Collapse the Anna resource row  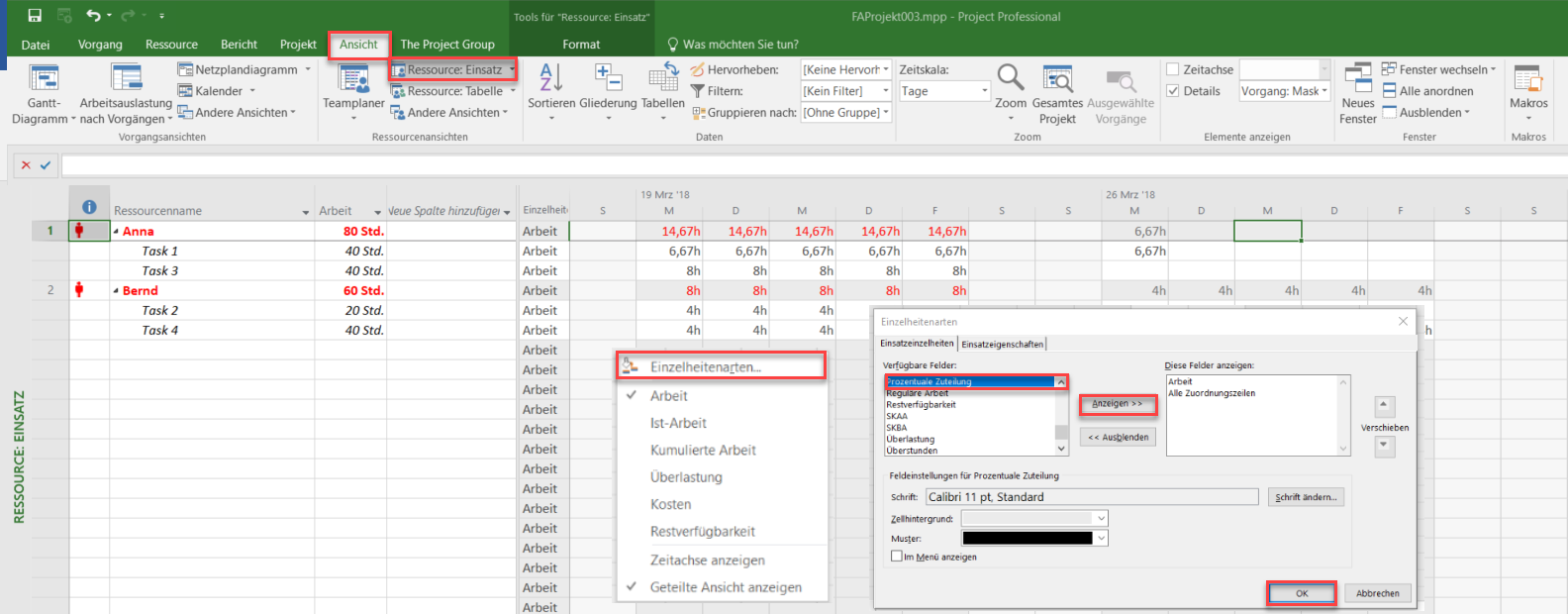click(116, 232)
